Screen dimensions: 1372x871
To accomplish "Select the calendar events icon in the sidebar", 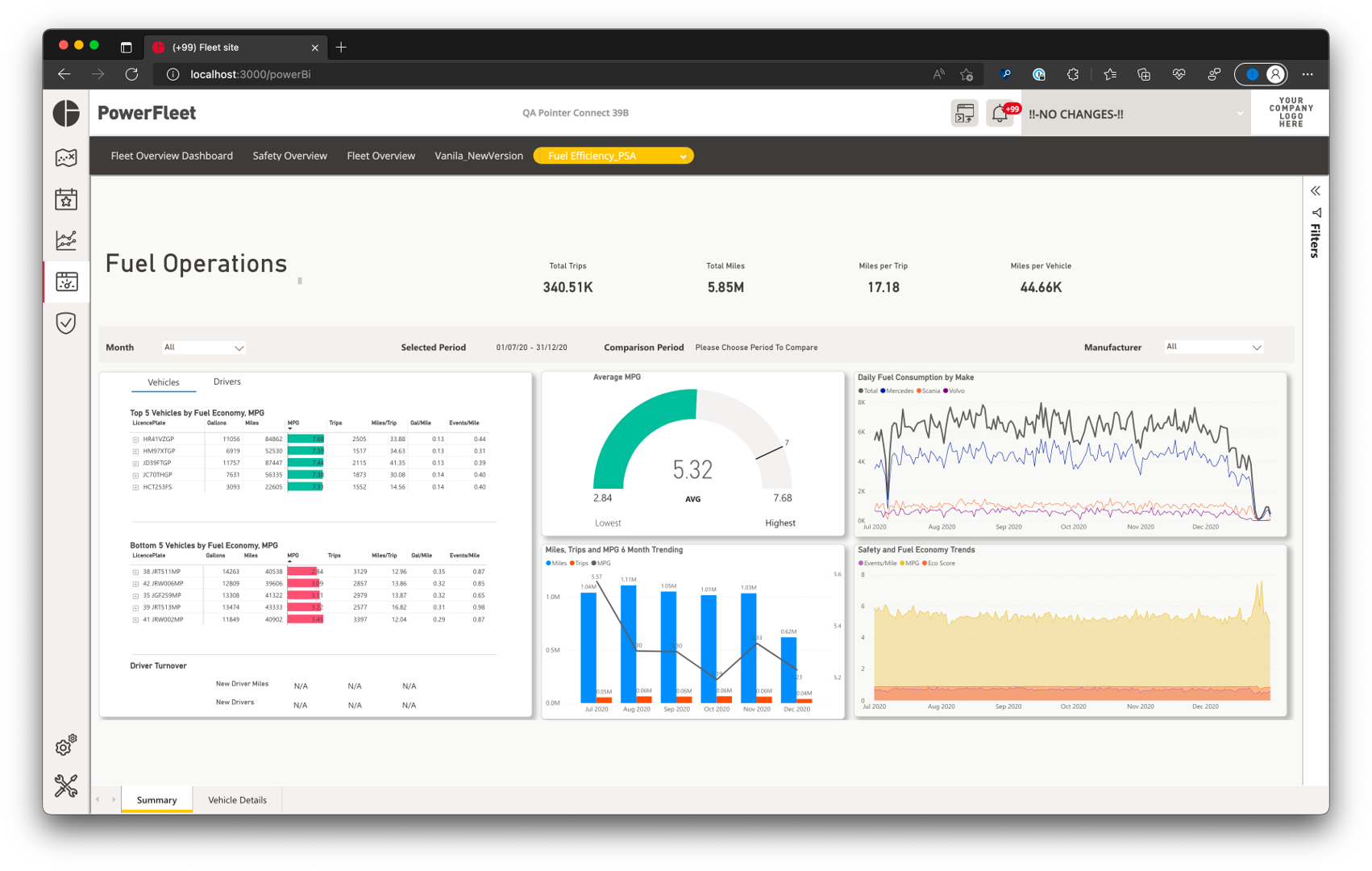I will (x=65, y=199).
